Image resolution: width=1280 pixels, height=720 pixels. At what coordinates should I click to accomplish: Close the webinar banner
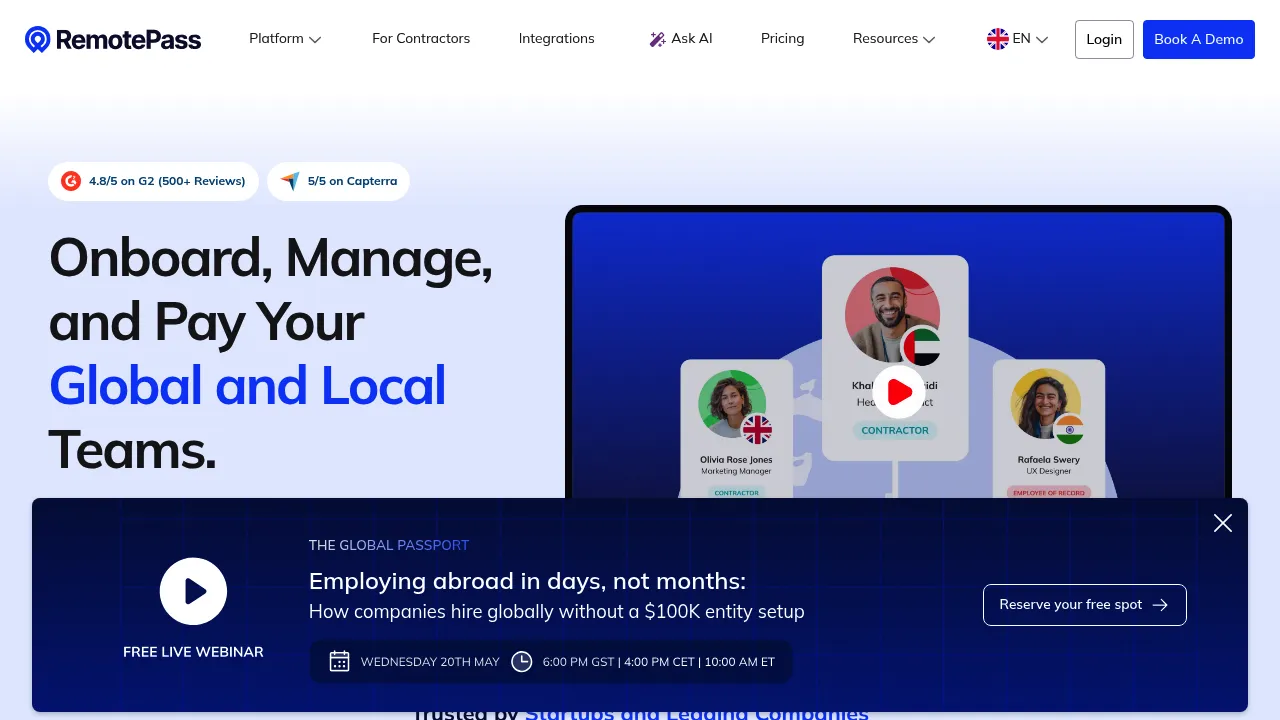1222,523
